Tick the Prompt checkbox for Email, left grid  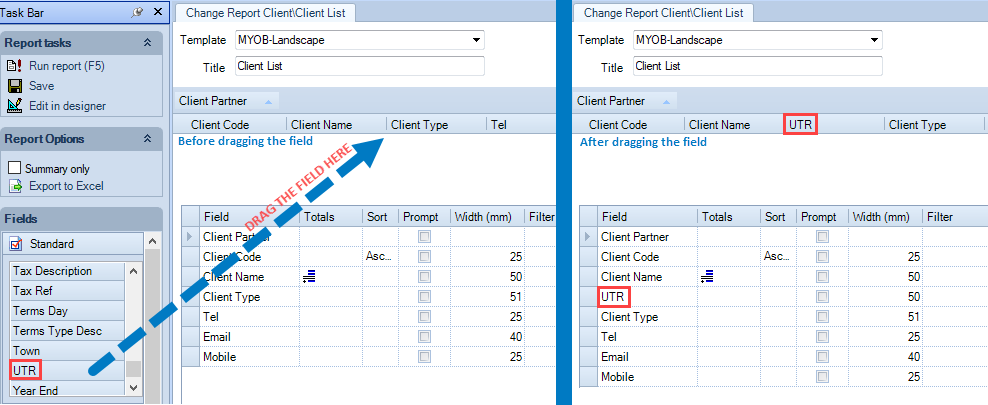425,337
